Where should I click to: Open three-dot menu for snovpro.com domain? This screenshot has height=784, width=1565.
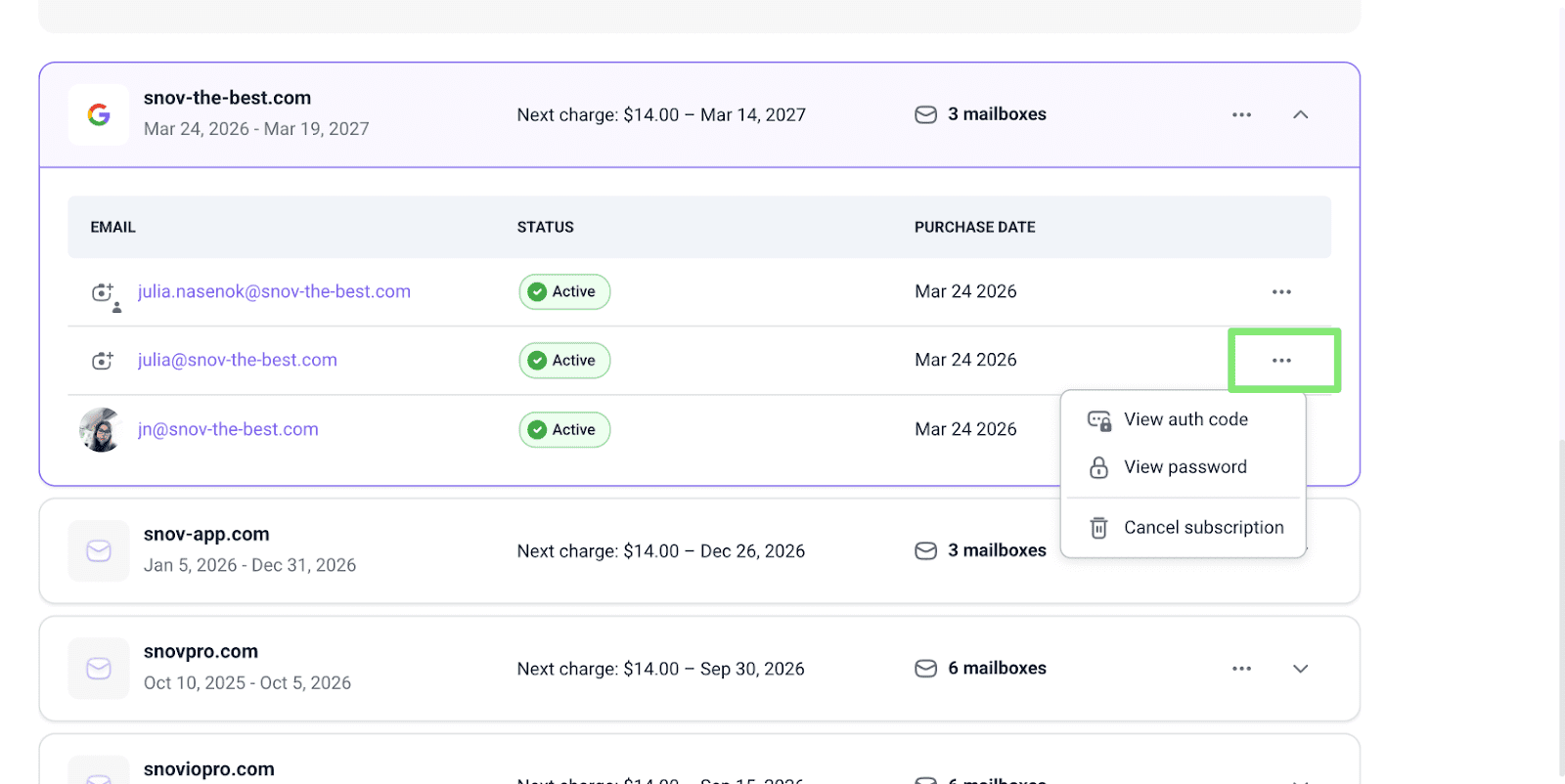click(x=1241, y=669)
